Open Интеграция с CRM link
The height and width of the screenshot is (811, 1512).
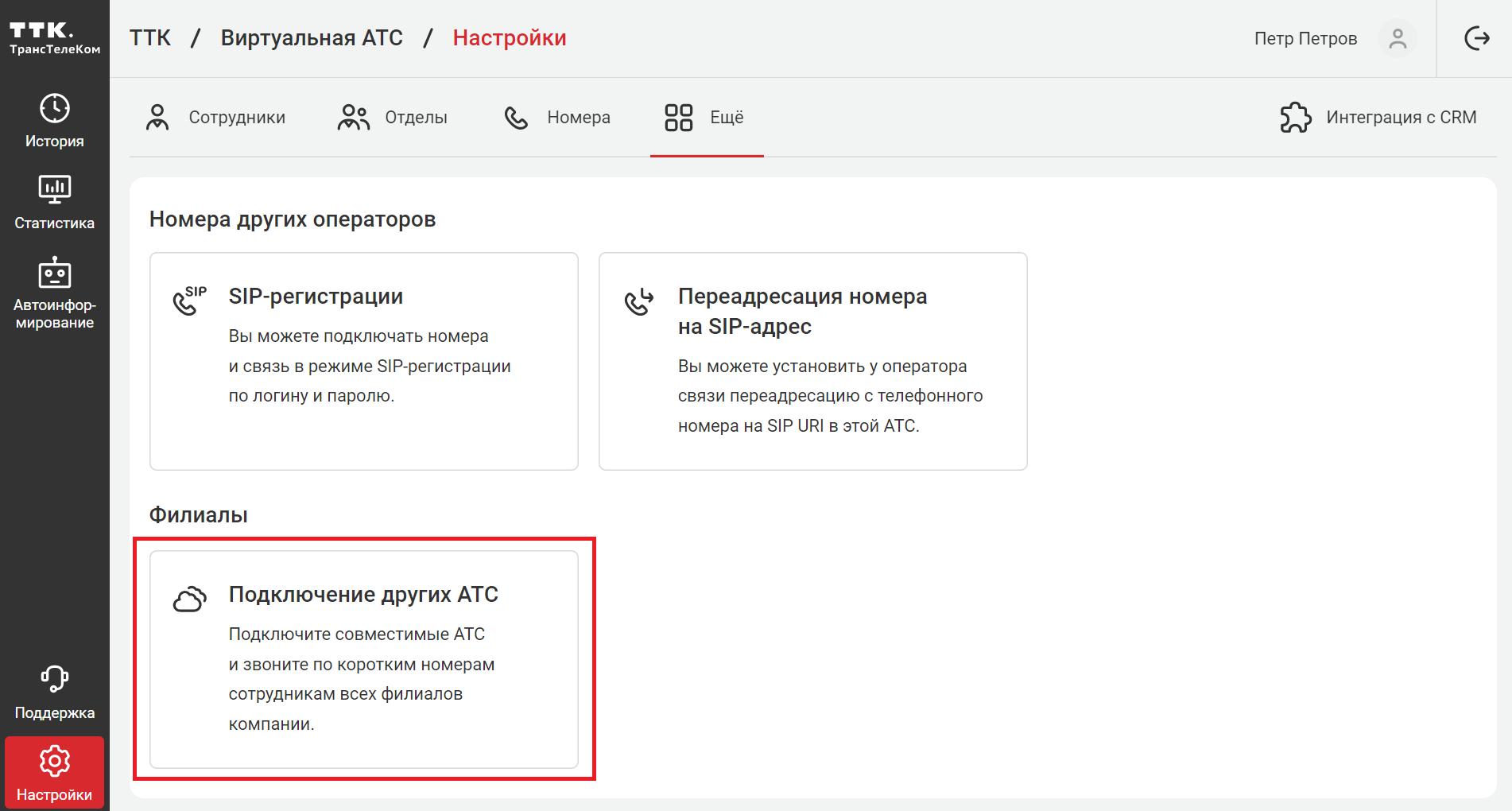coord(1401,118)
